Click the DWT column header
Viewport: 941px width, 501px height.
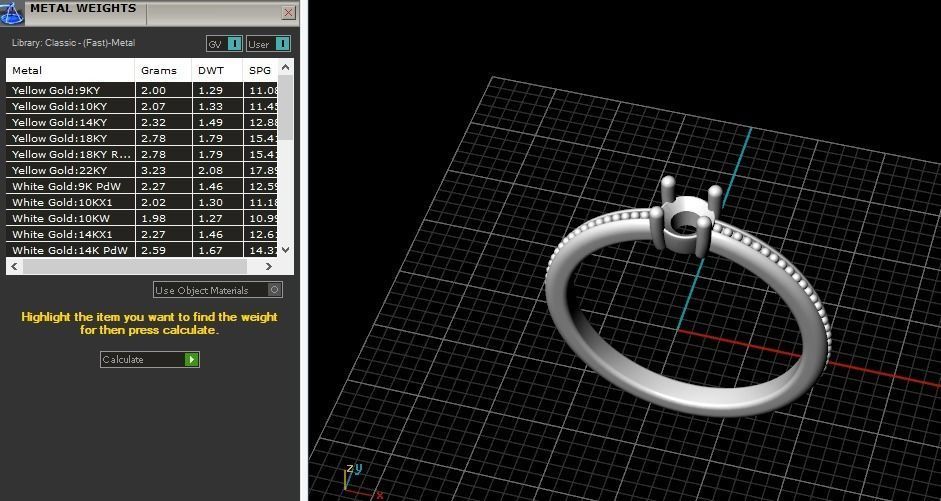point(217,71)
